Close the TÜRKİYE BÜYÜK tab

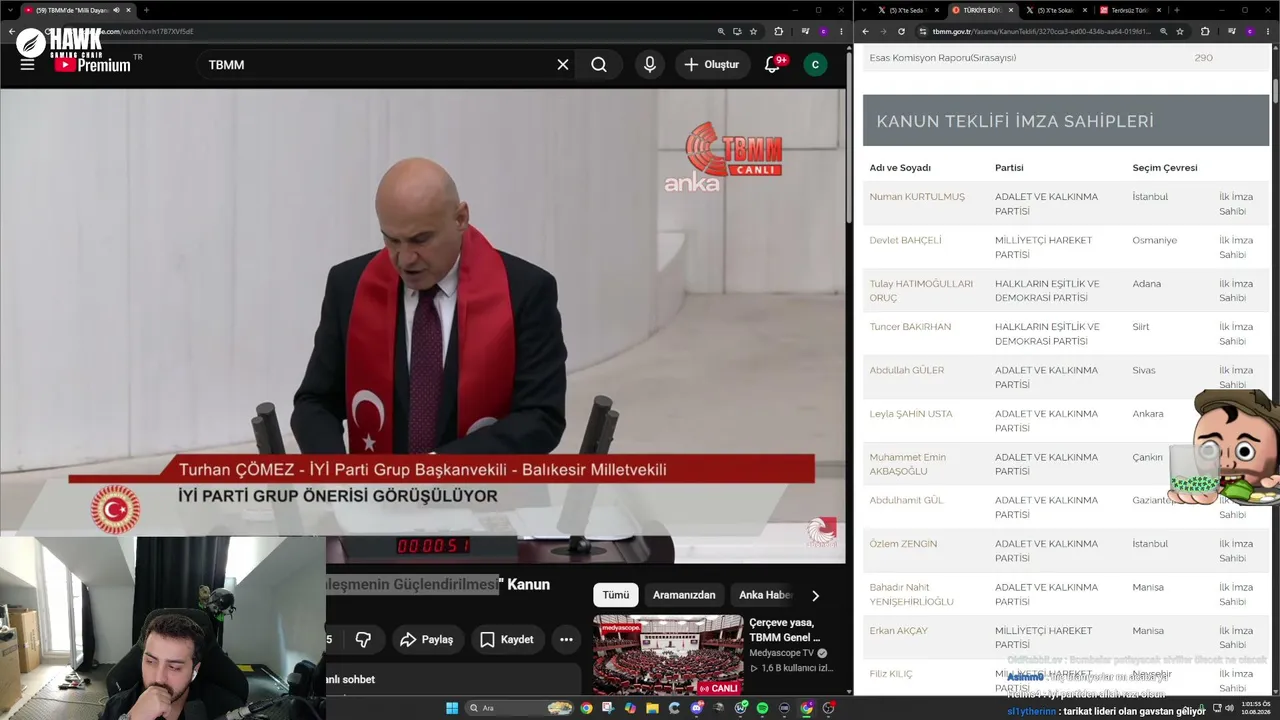[x=1011, y=10]
